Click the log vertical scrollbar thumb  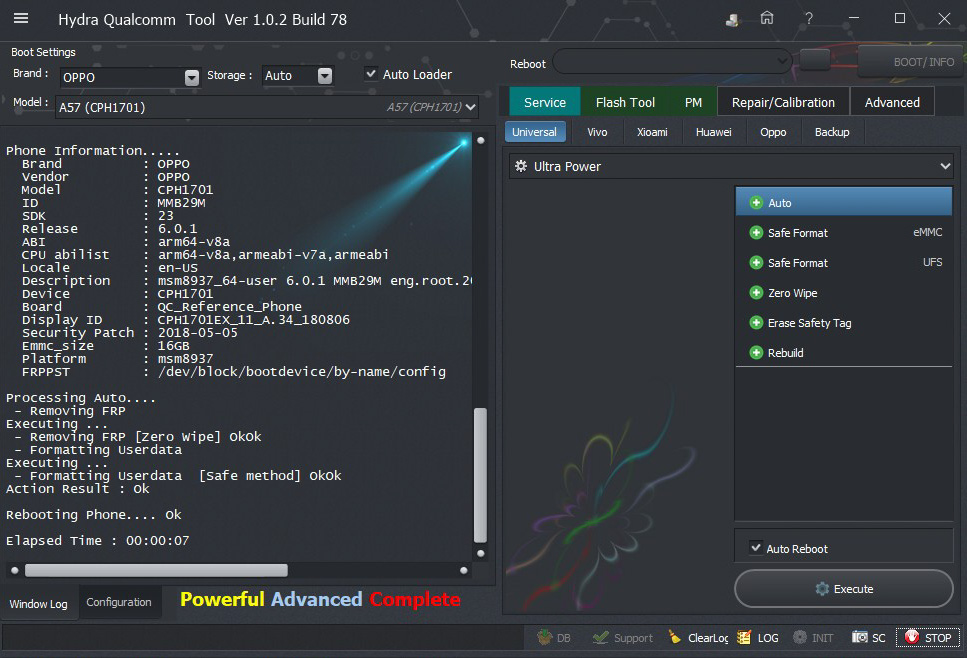pos(480,475)
